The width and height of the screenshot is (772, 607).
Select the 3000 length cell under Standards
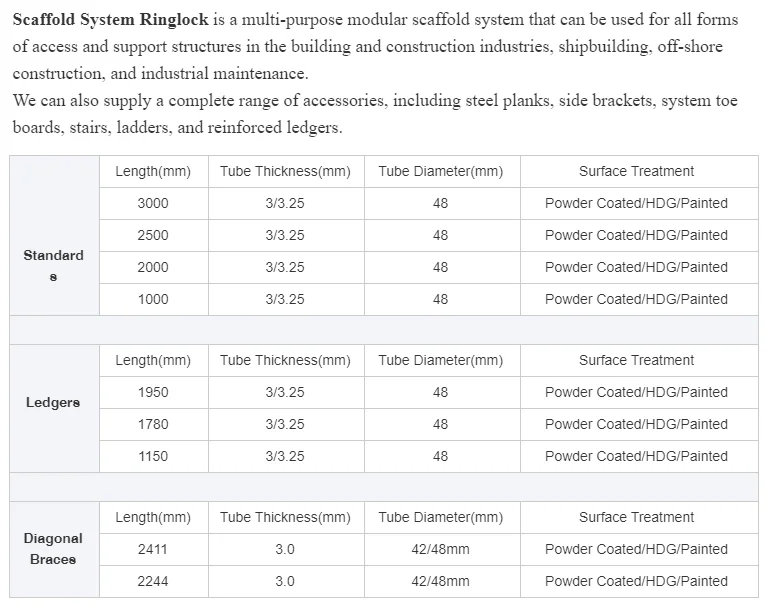coord(154,203)
